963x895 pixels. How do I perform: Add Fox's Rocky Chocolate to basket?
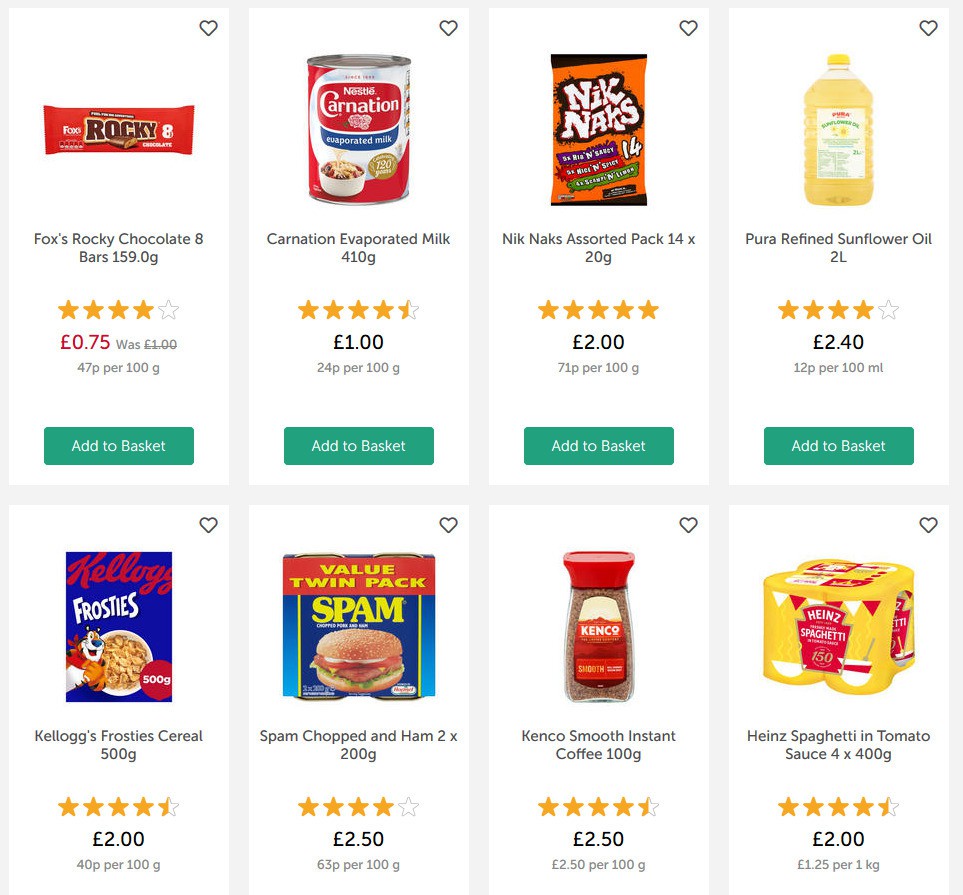click(x=119, y=446)
